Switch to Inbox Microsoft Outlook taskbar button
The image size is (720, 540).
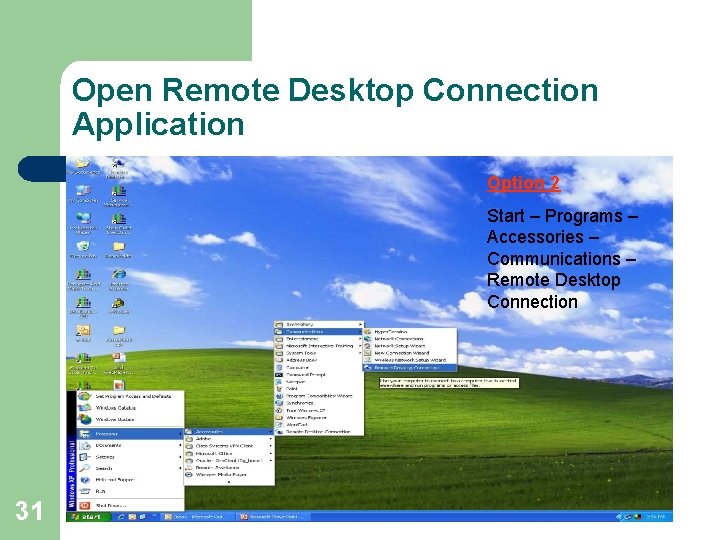(x=198, y=517)
